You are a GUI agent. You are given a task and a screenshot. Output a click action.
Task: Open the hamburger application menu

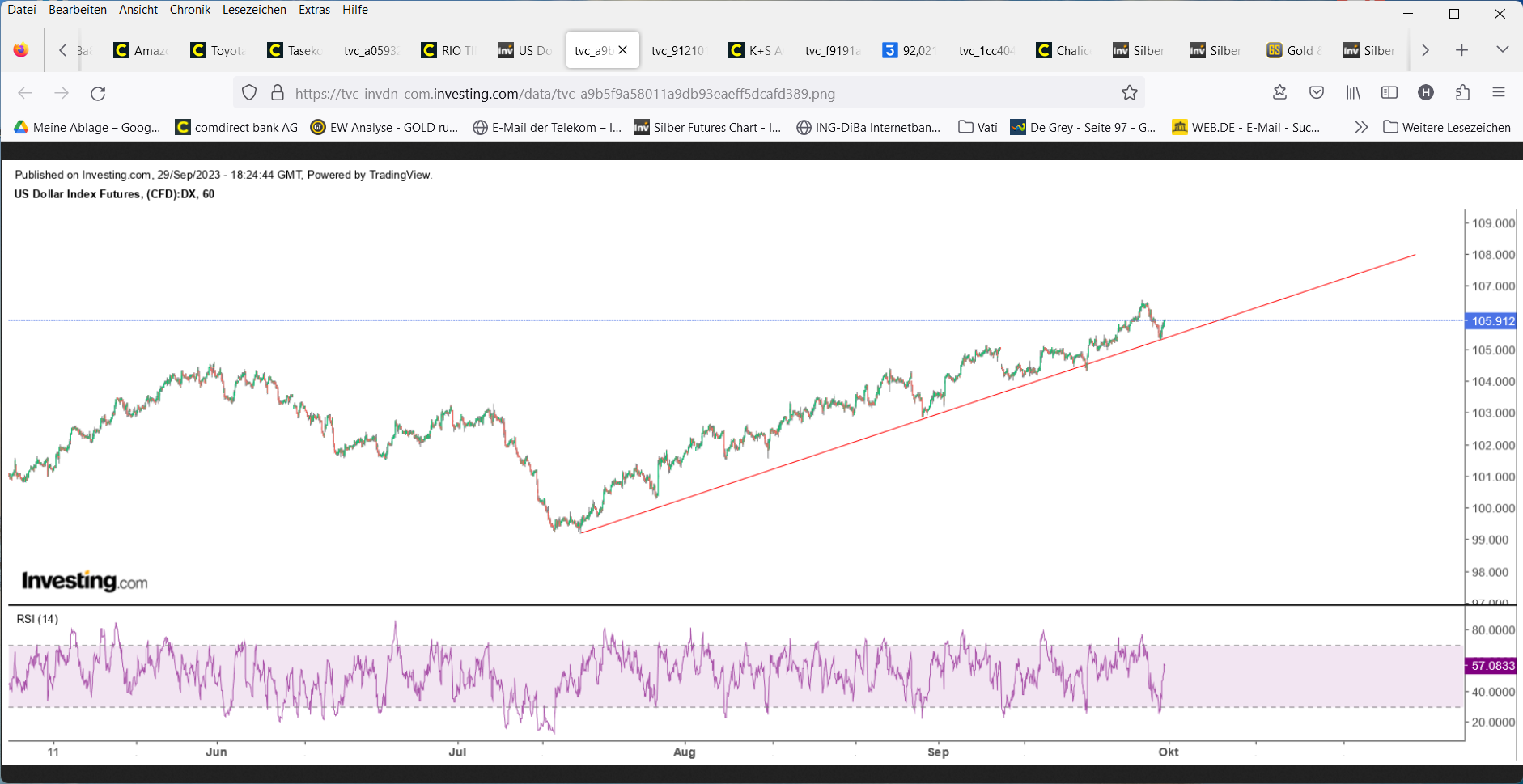pos(1499,93)
